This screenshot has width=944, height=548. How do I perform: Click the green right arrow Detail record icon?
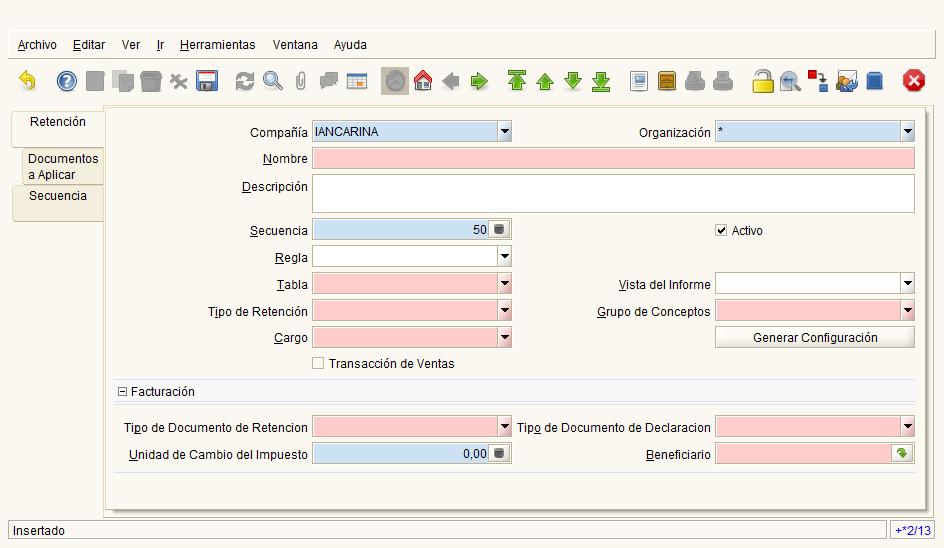[479, 81]
